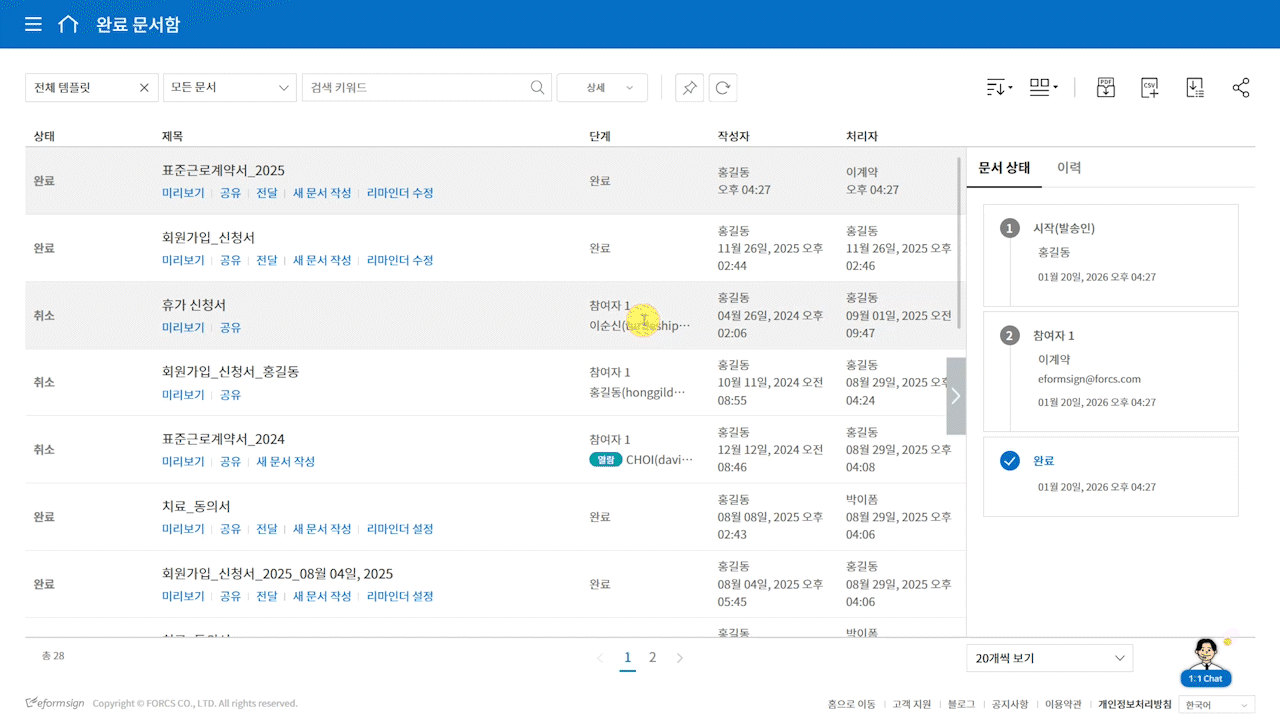
Task: Open the sort order dropdown
Action: coord(999,88)
